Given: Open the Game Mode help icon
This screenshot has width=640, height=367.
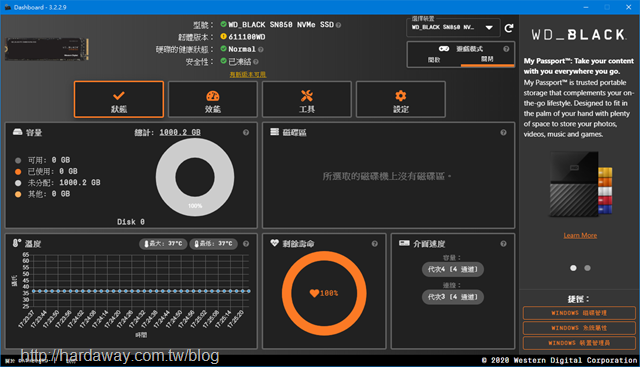Looking at the screenshot, I should pyautogui.click(x=506, y=49).
